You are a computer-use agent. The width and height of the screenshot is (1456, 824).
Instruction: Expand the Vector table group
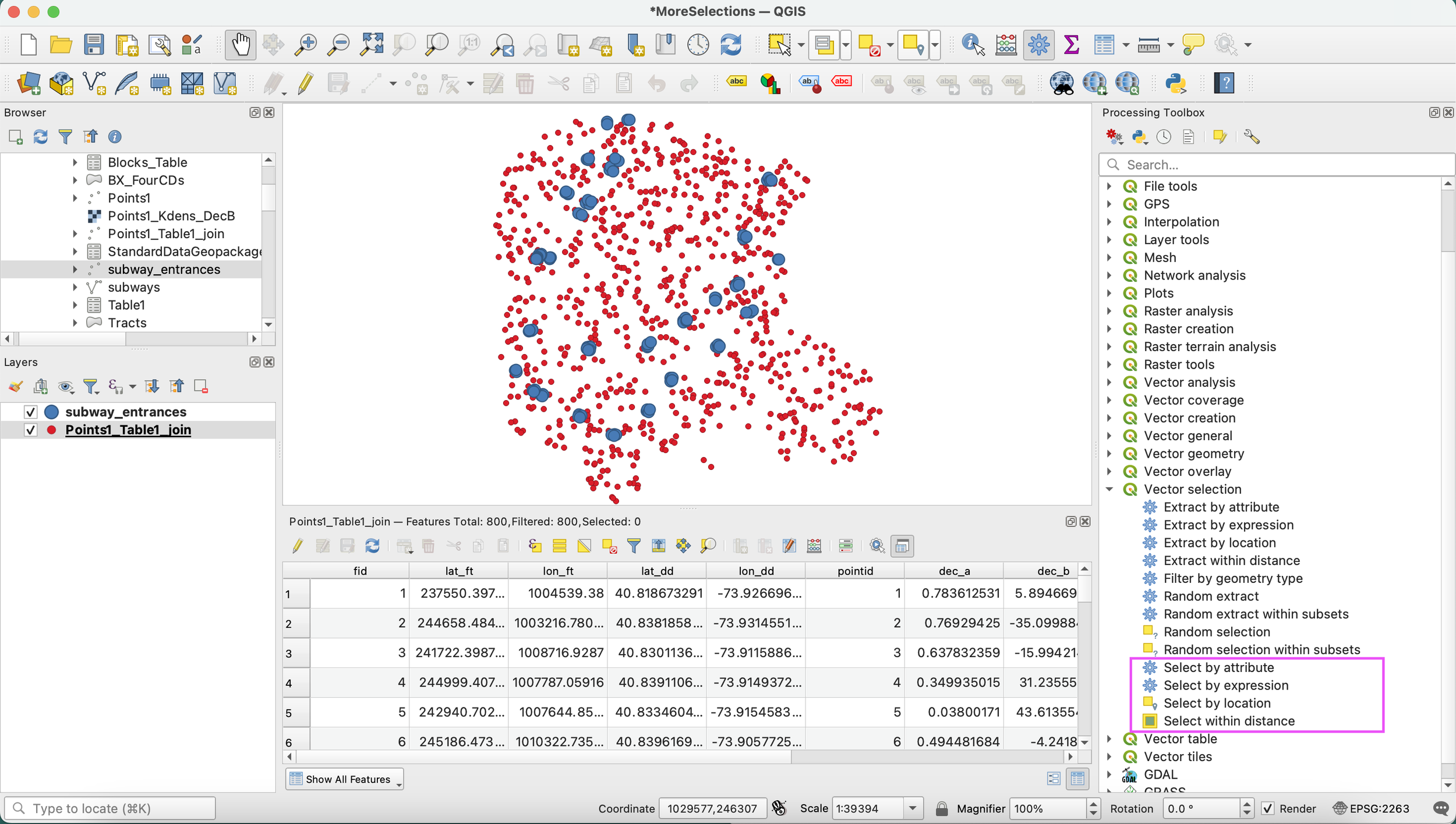pyautogui.click(x=1109, y=739)
